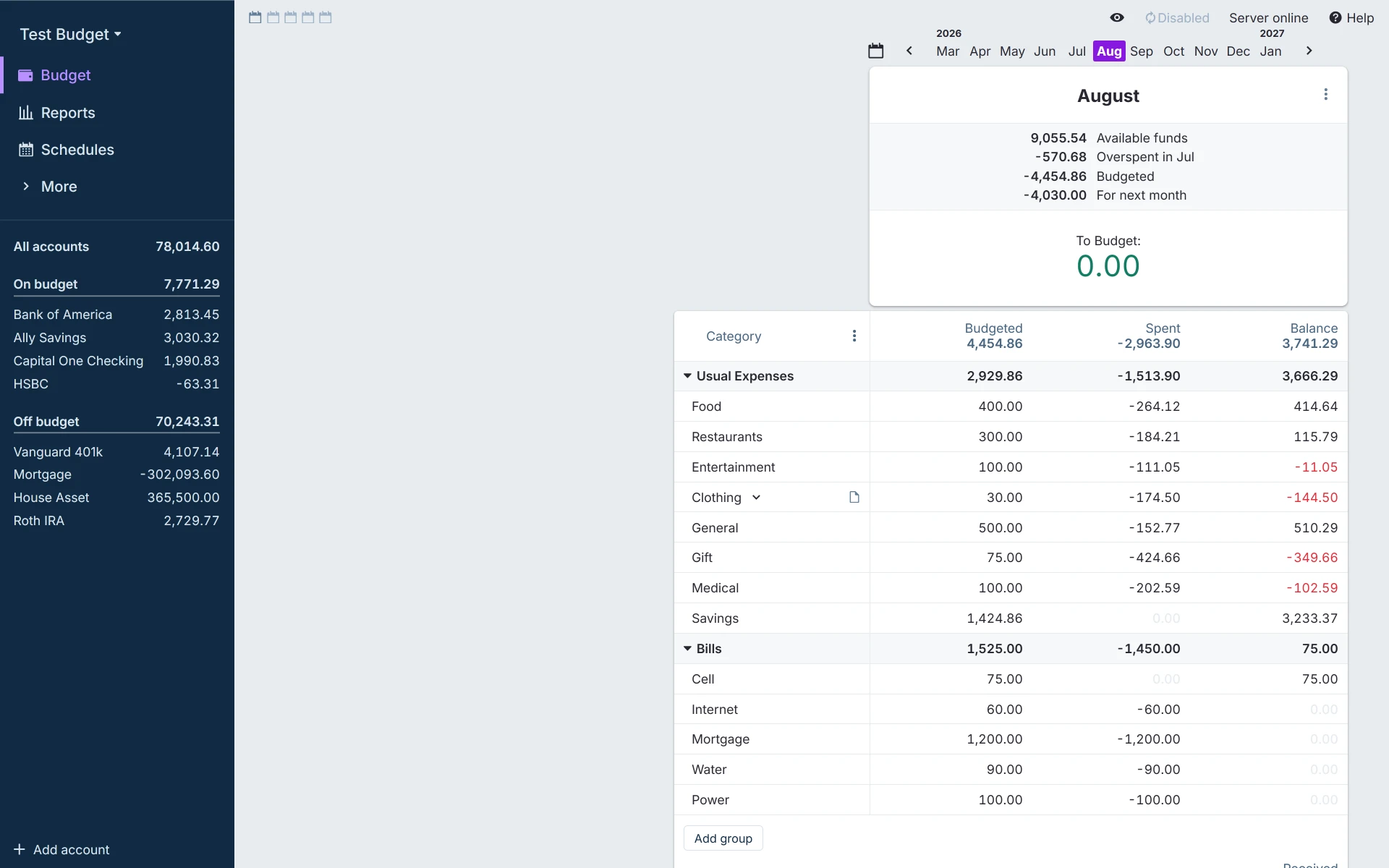Show one month in budget view
Image resolution: width=1389 pixels, height=868 pixels.
coord(255,17)
